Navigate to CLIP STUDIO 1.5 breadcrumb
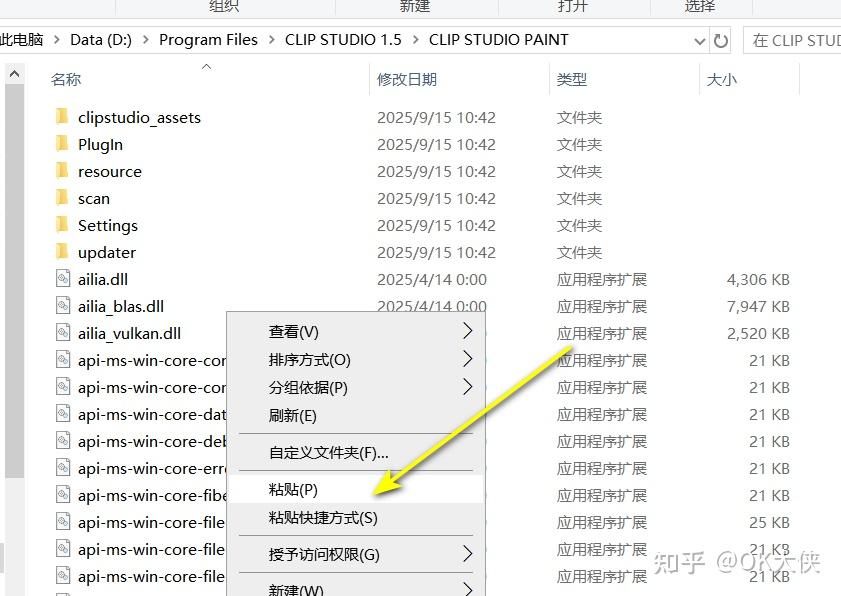The height and width of the screenshot is (596, 841). (343, 40)
